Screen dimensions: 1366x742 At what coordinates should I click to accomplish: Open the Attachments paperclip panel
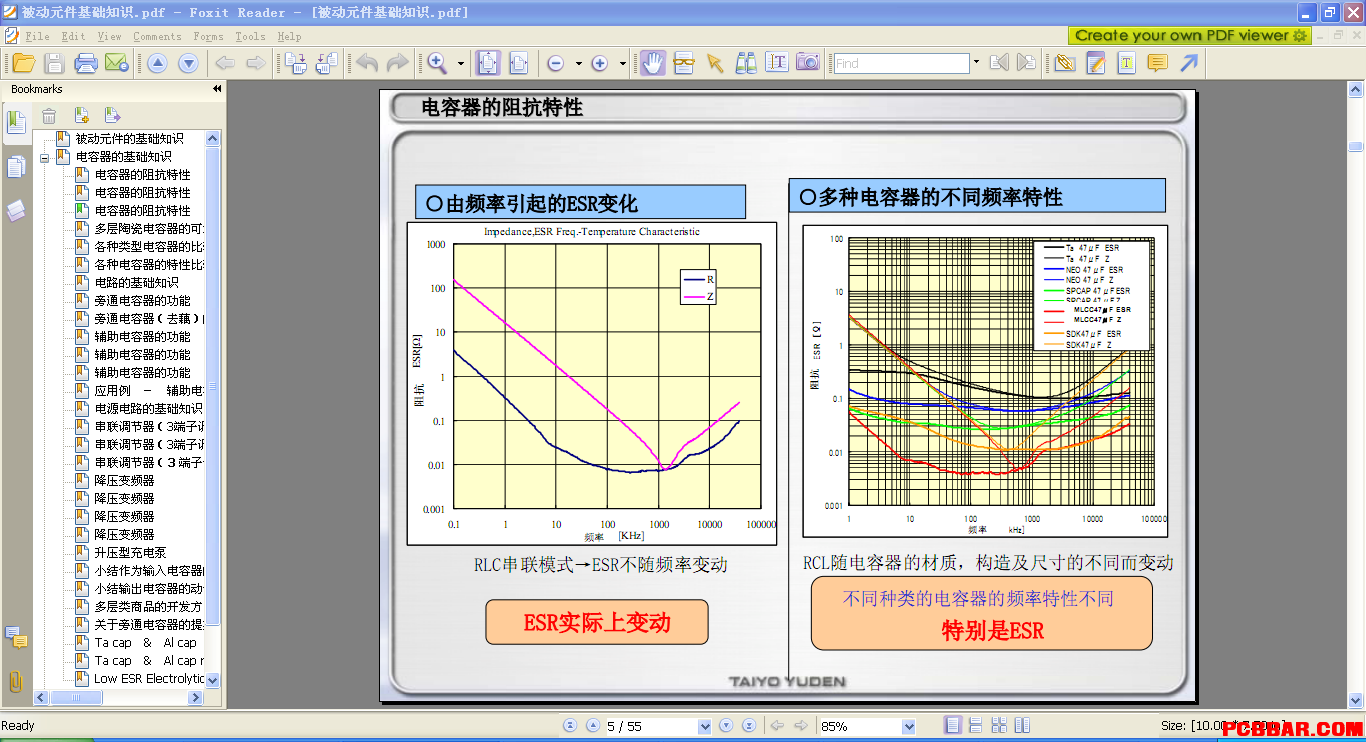16,681
